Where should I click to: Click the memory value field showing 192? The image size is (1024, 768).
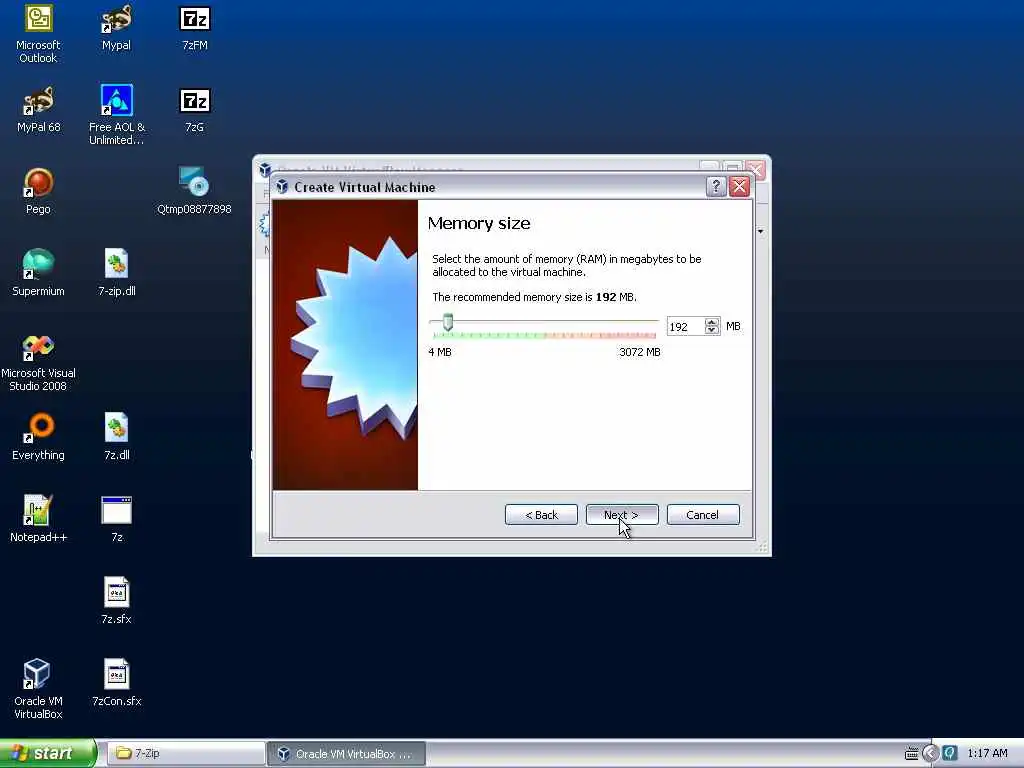pyautogui.click(x=685, y=327)
